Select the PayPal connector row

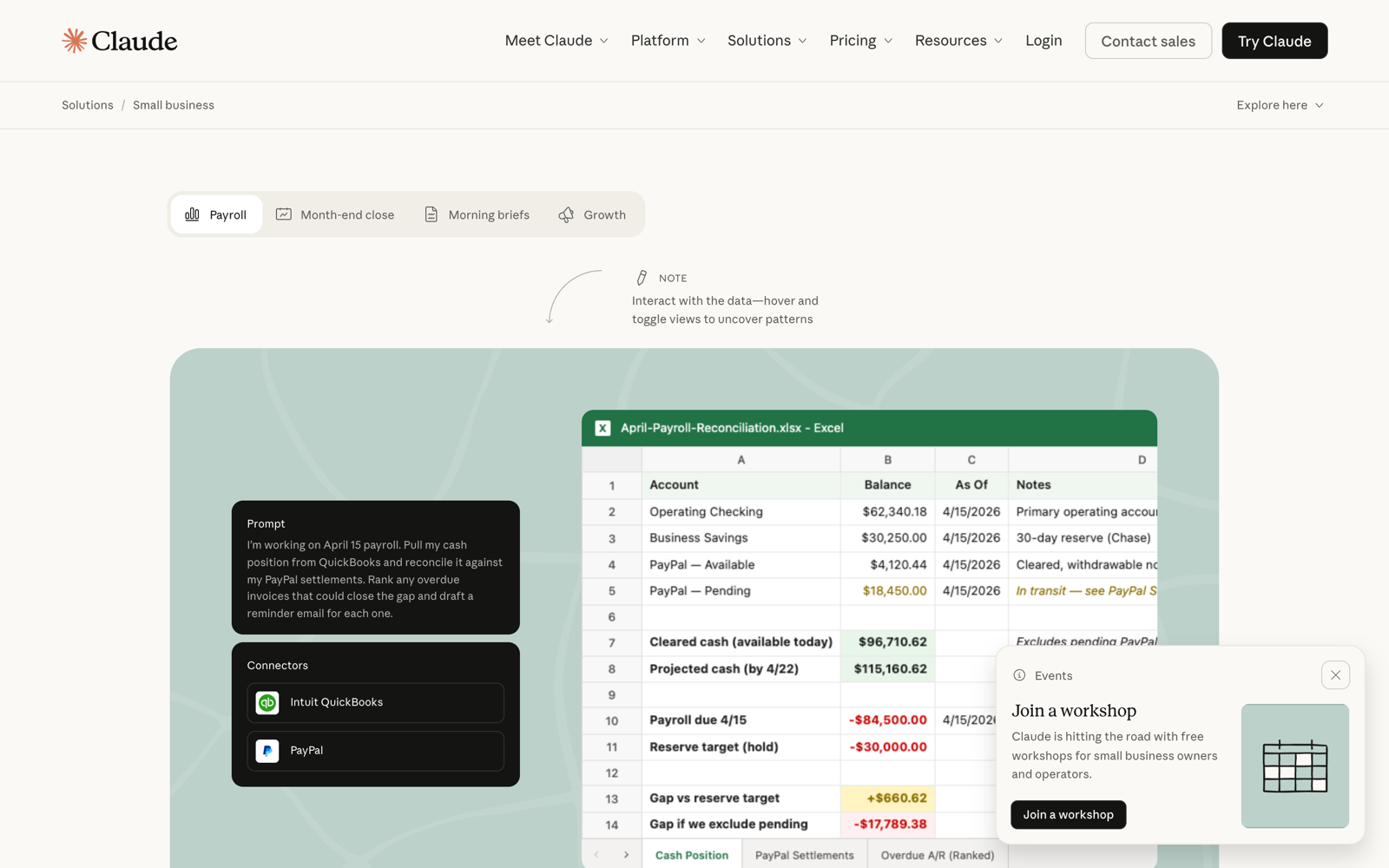pyautogui.click(x=376, y=751)
